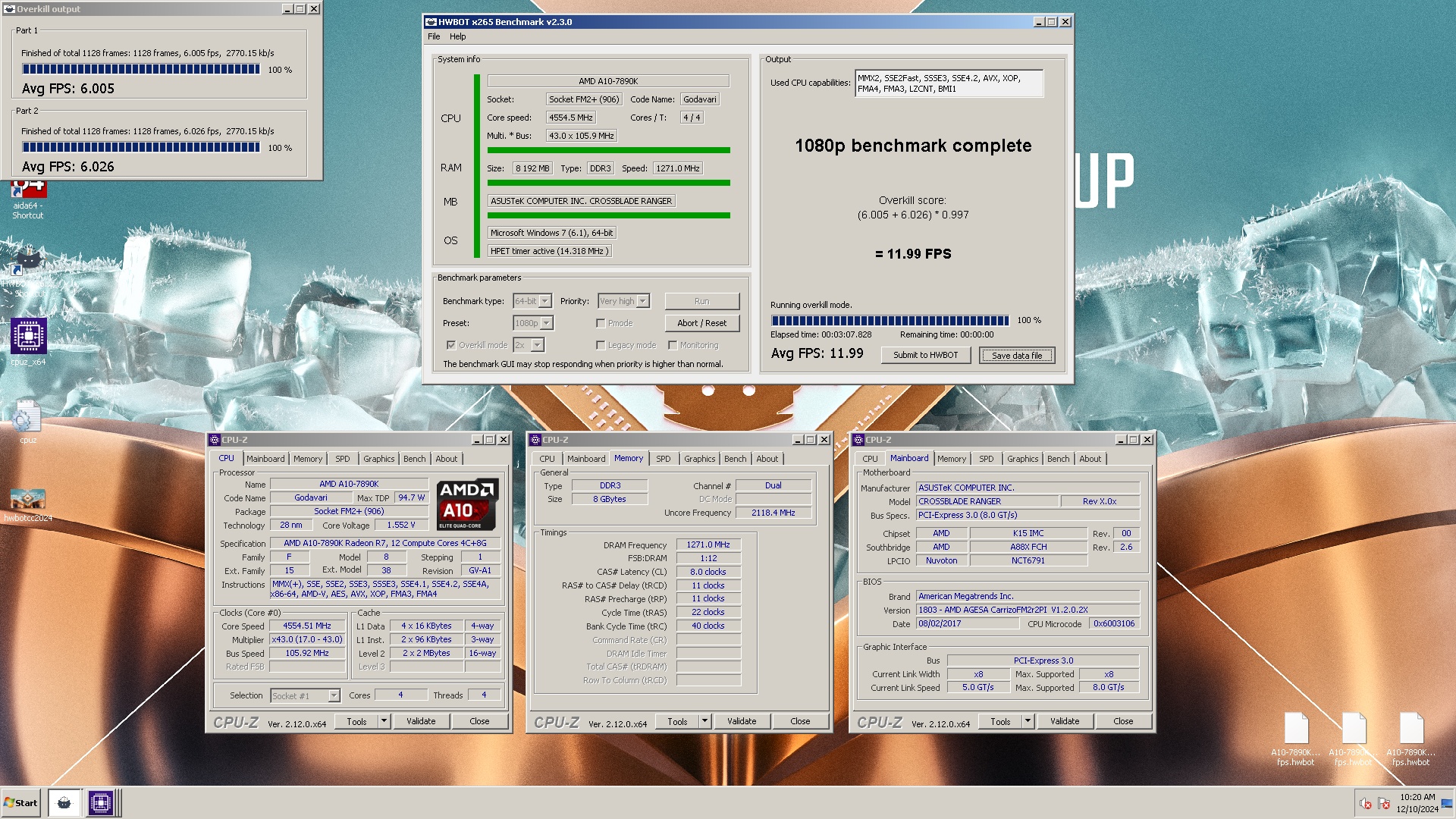Click the action center flag tray icon
The height and width of the screenshot is (819, 1456).
tap(1384, 804)
